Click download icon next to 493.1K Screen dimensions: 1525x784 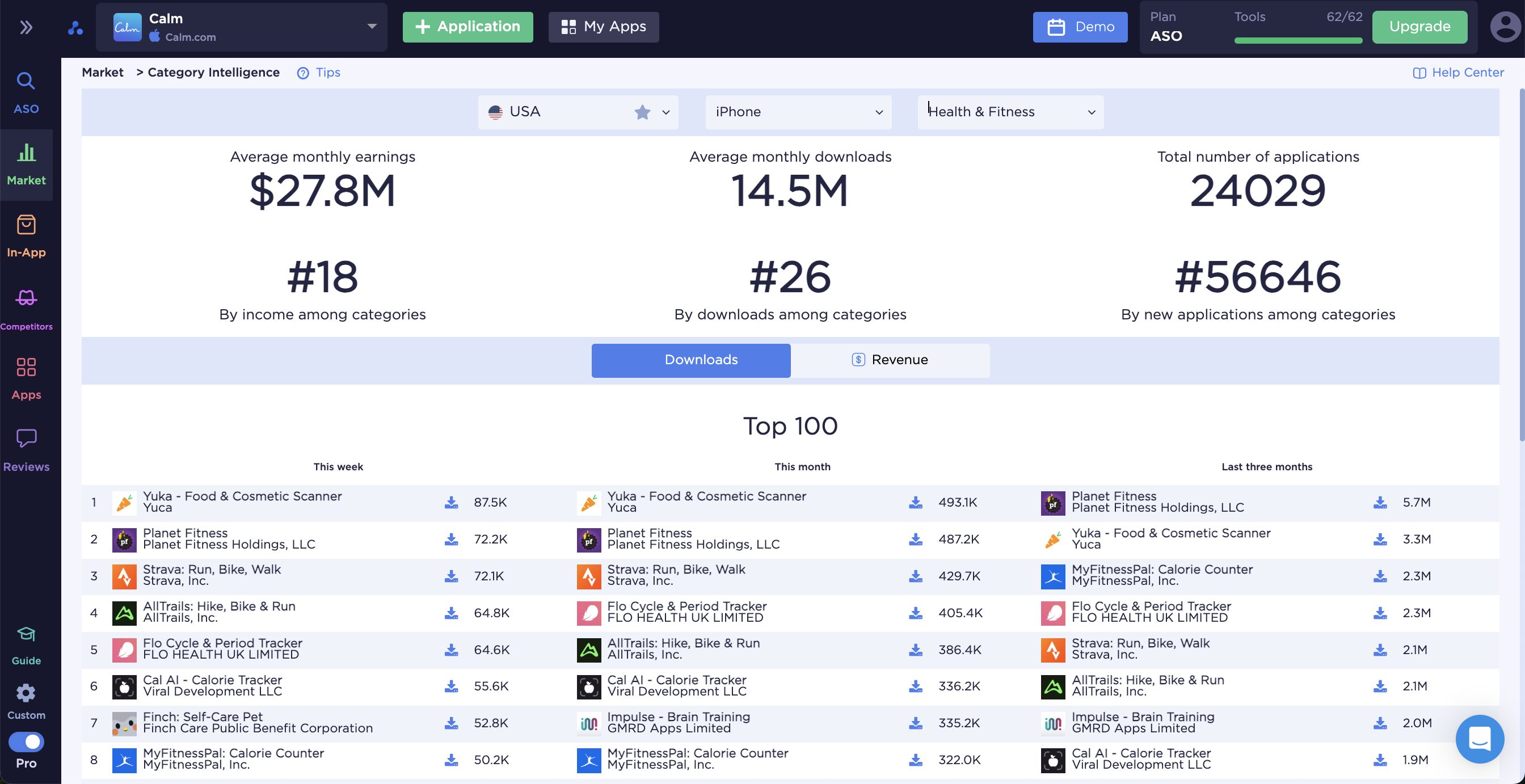click(915, 502)
